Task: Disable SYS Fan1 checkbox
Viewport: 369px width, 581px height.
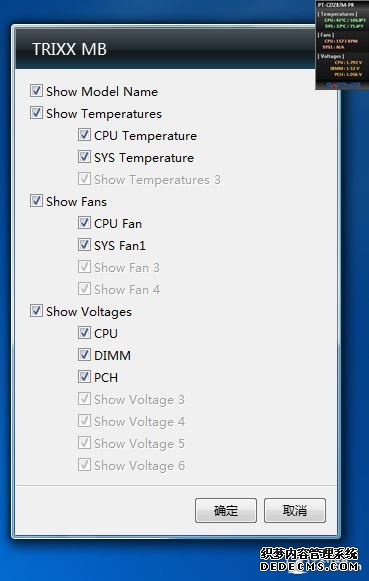Action: tap(84, 245)
